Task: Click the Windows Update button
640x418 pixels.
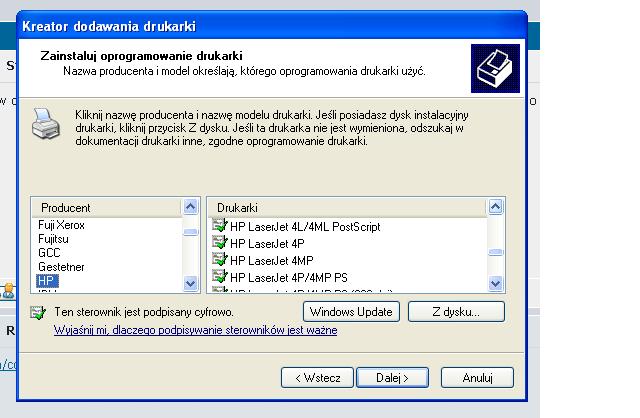Action: pyautogui.click(x=351, y=312)
